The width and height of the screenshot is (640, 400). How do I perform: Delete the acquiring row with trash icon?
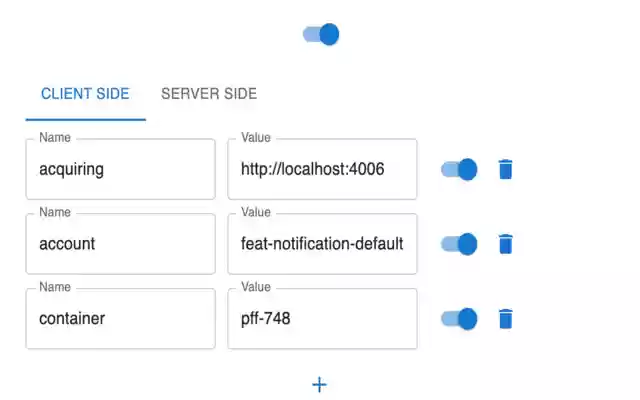click(x=505, y=169)
